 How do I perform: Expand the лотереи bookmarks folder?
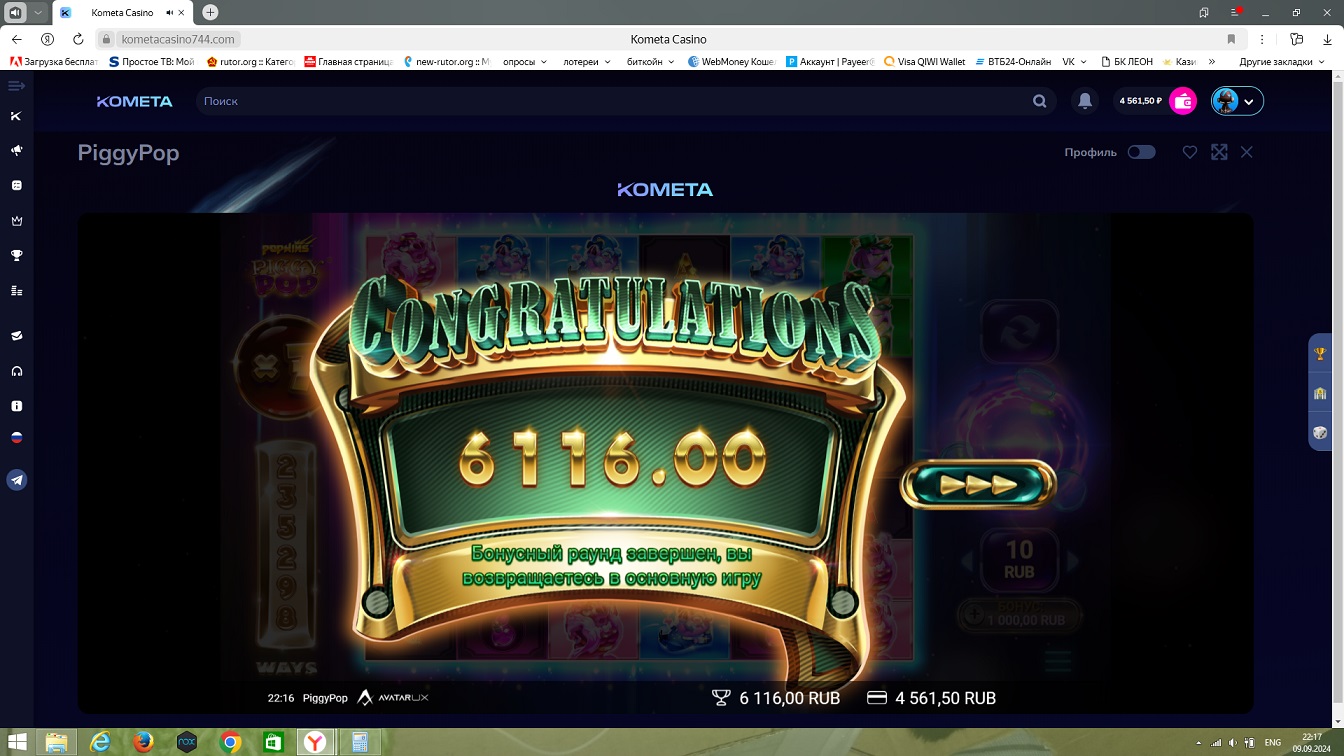pyautogui.click(x=587, y=61)
